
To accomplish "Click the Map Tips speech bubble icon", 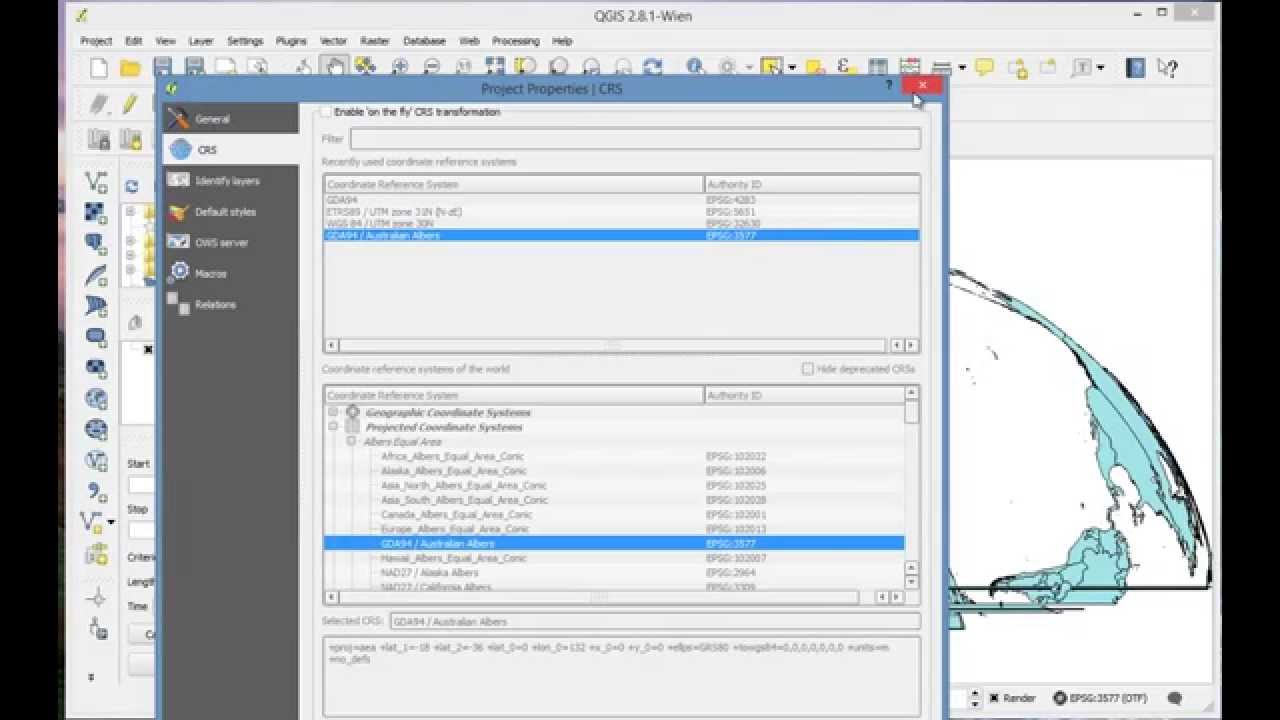I will 985,67.
